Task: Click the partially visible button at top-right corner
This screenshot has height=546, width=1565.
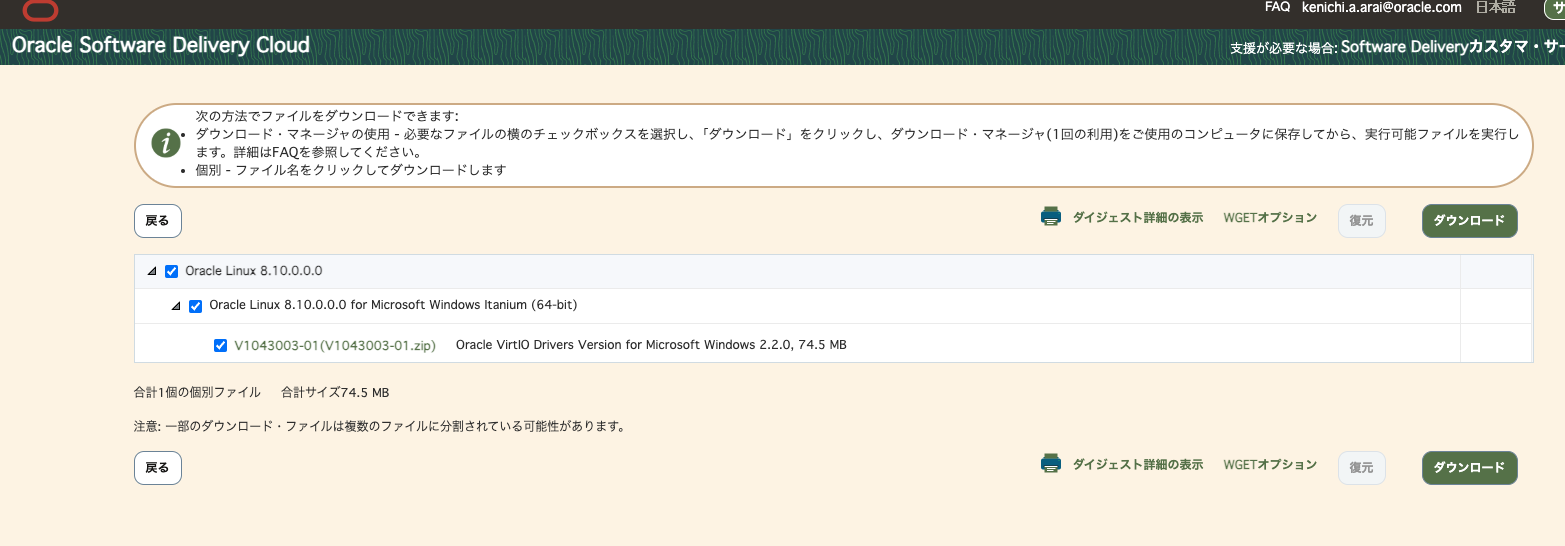Action: coord(1555,7)
